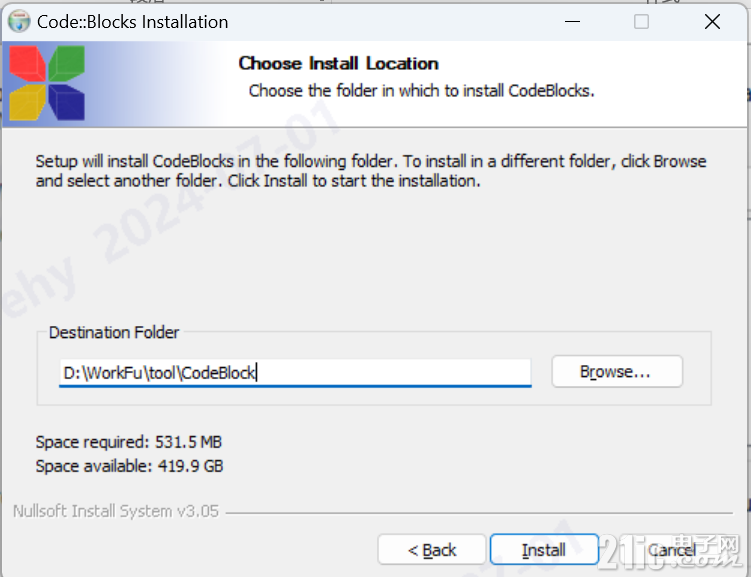Click the Browse... button
751x577 pixels.
617,372
